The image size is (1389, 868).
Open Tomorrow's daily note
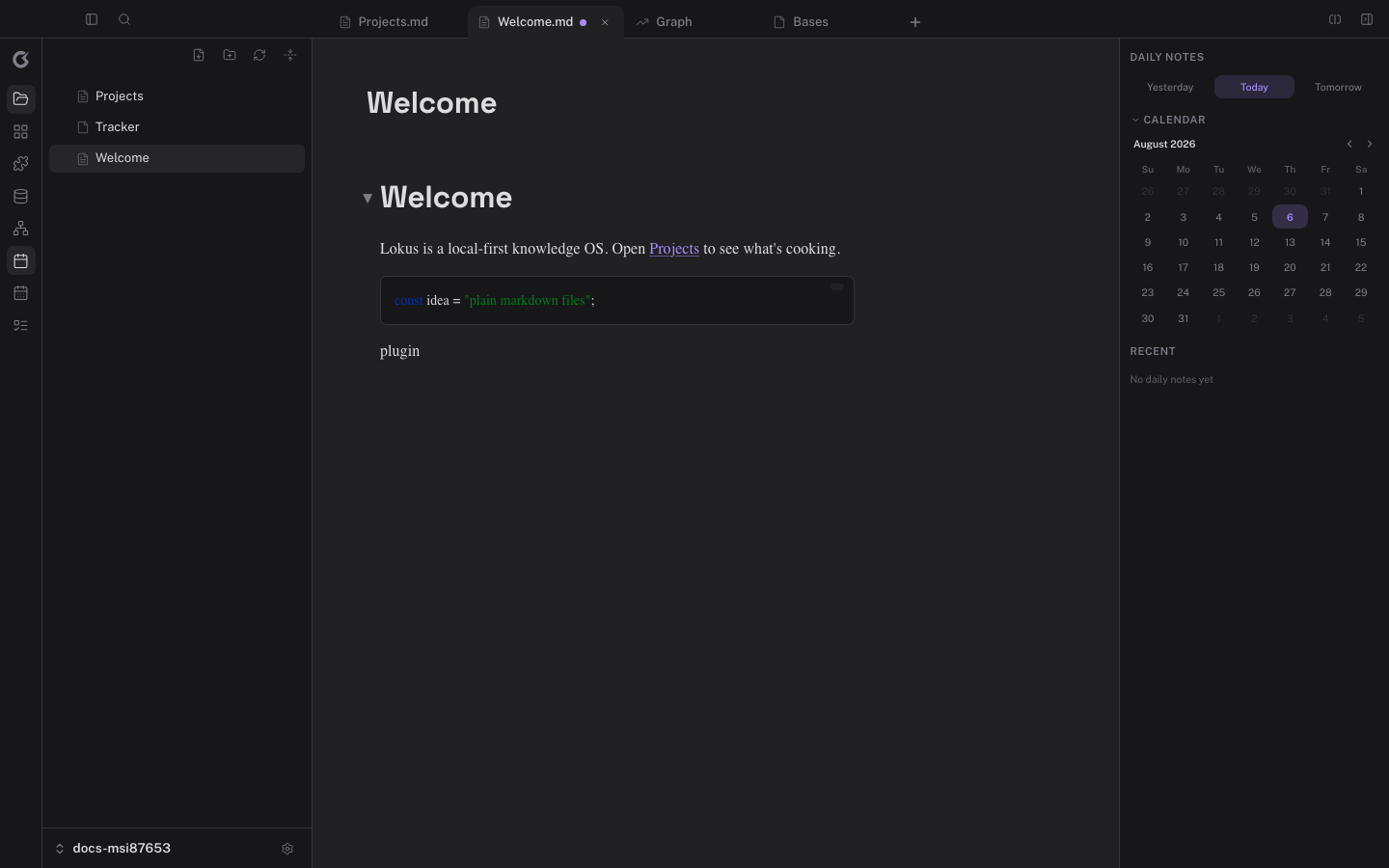pyautogui.click(x=1338, y=87)
